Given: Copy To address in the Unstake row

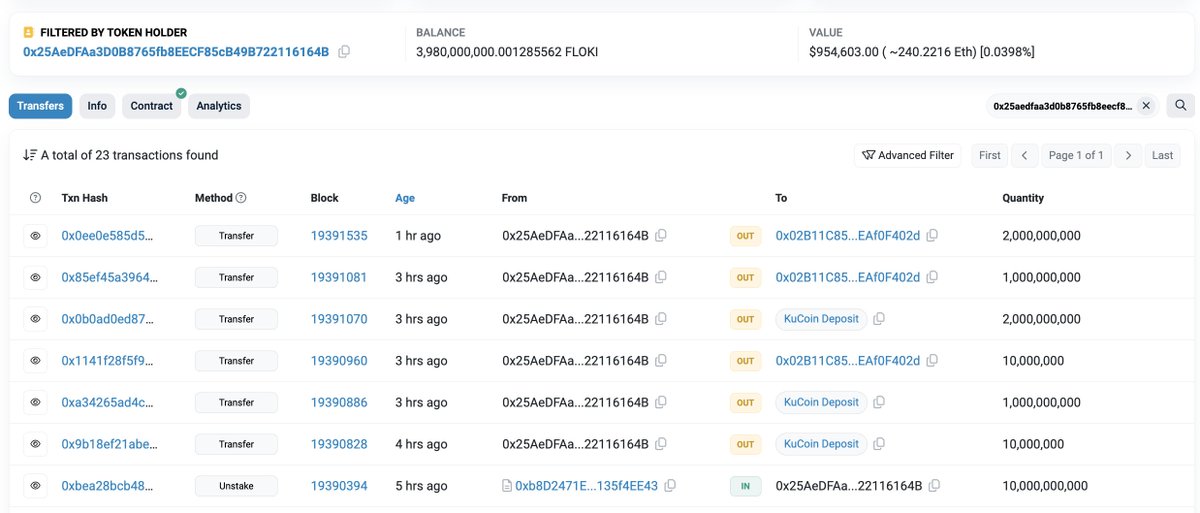Looking at the screenshot, I should click(x=934, y=486).
